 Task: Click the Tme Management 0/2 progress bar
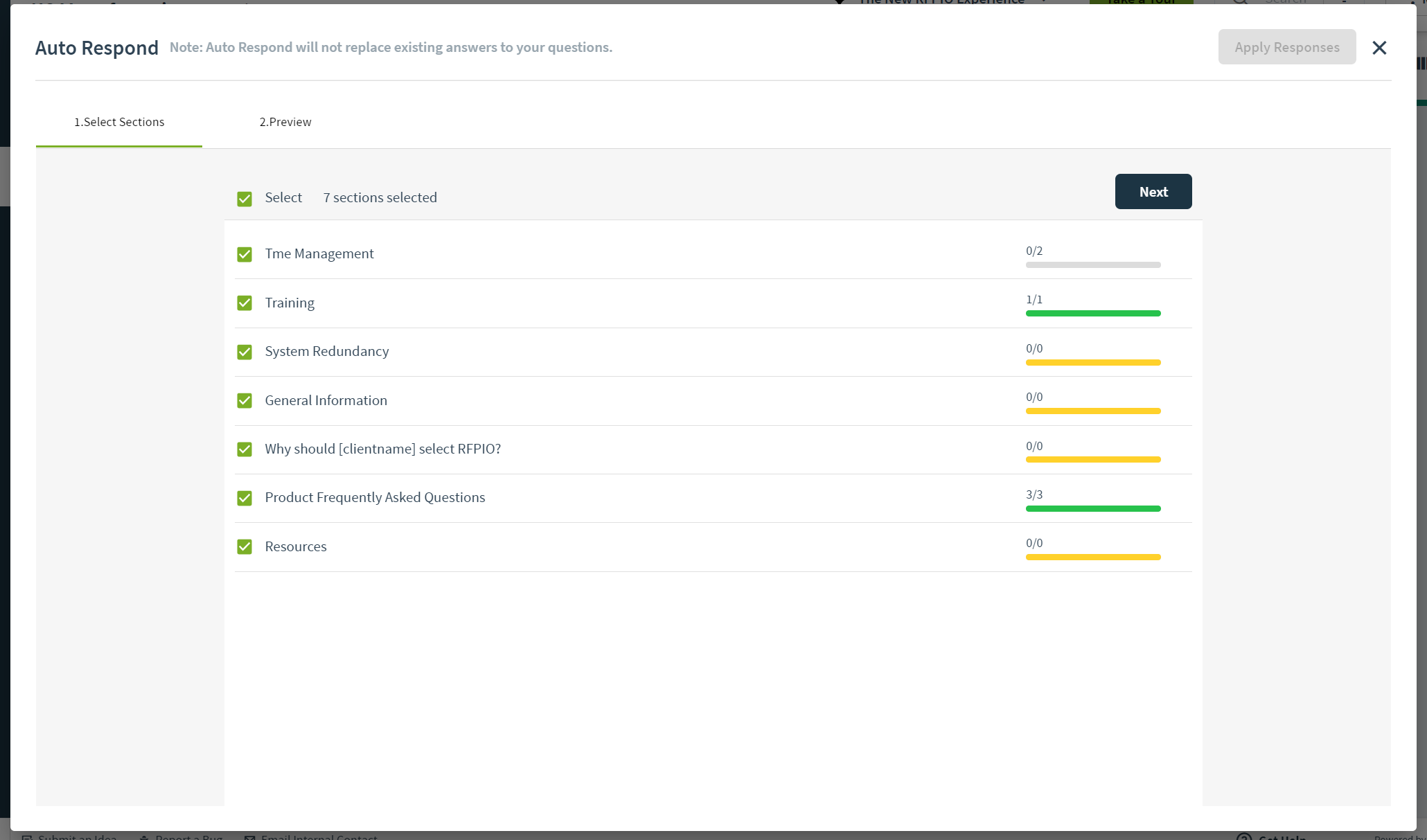pyautogui.click(x=1093, y=265)
